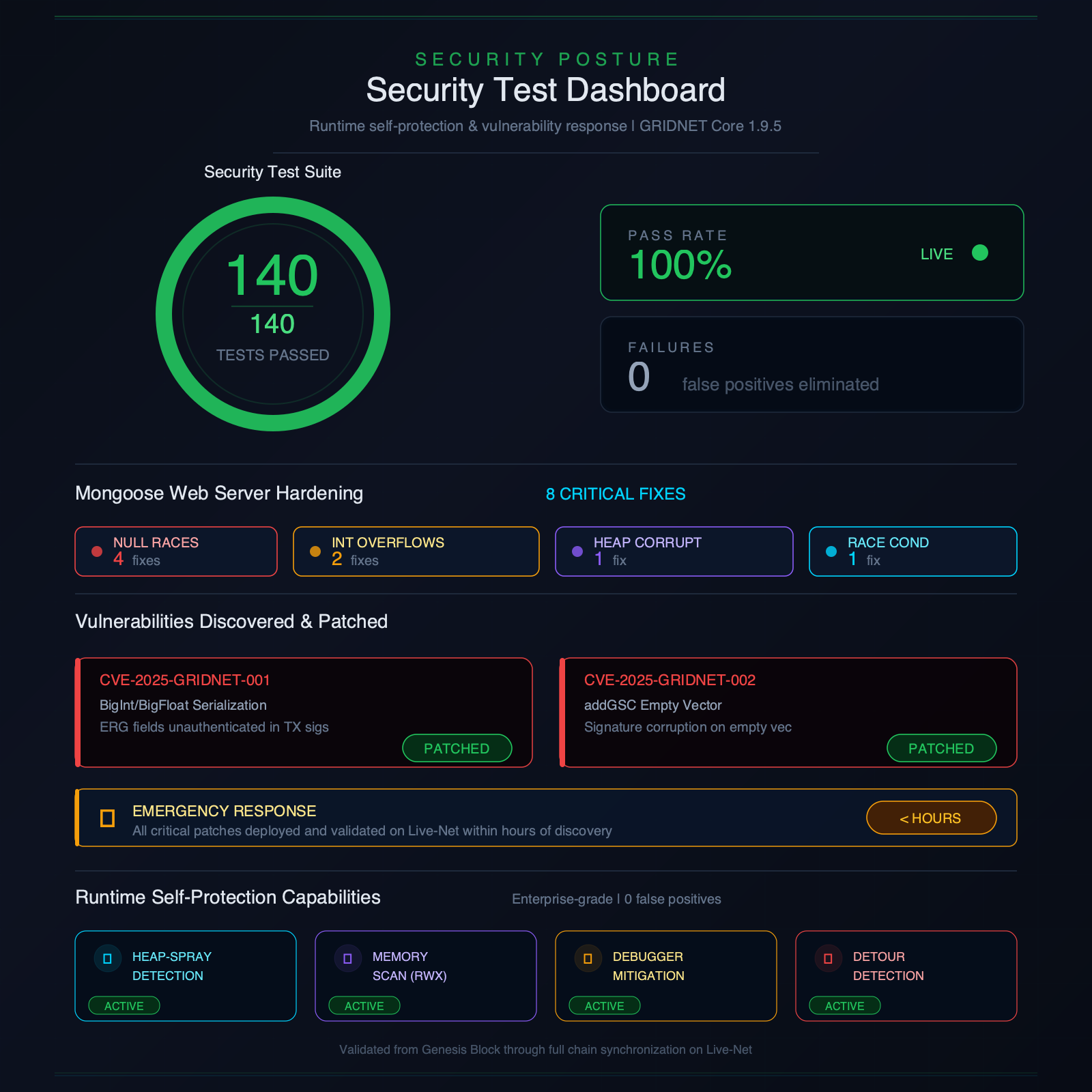Click the orange Int Overflows dot
The image size is (1092, 1092).
(315, 551)
